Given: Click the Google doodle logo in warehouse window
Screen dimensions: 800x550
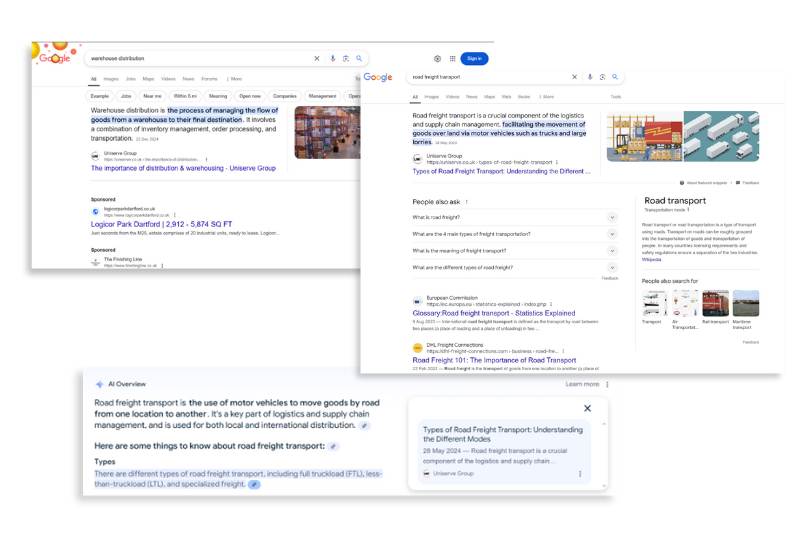Looking at the screenshot, I should pyautogui.click(x=55, y=56).
